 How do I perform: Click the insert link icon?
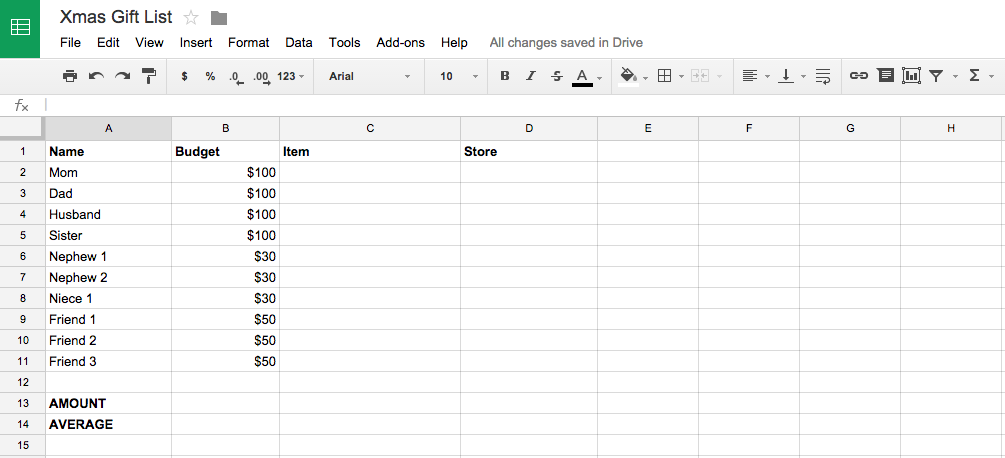[858, 76]
